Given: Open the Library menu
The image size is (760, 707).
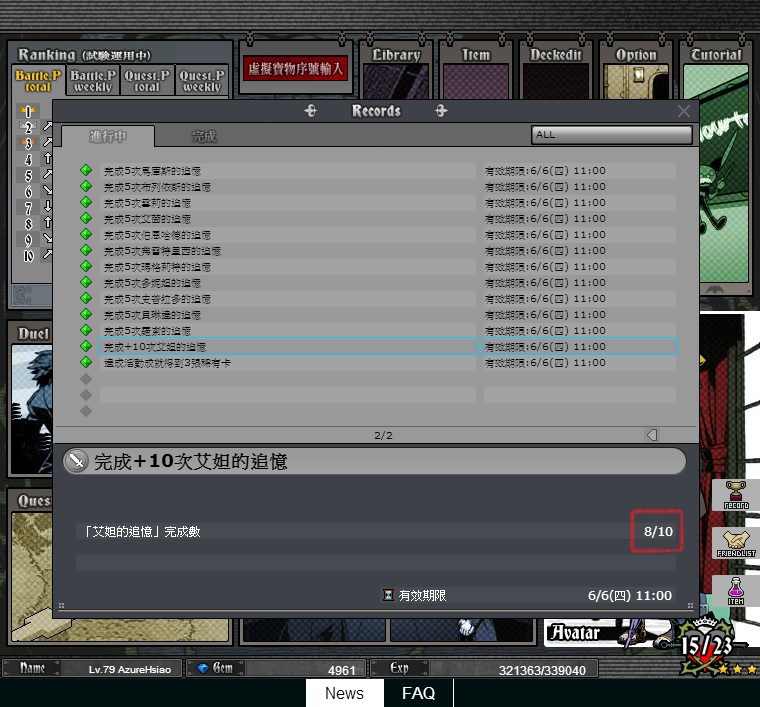Looking at the screenshot, I should [396, 70].
